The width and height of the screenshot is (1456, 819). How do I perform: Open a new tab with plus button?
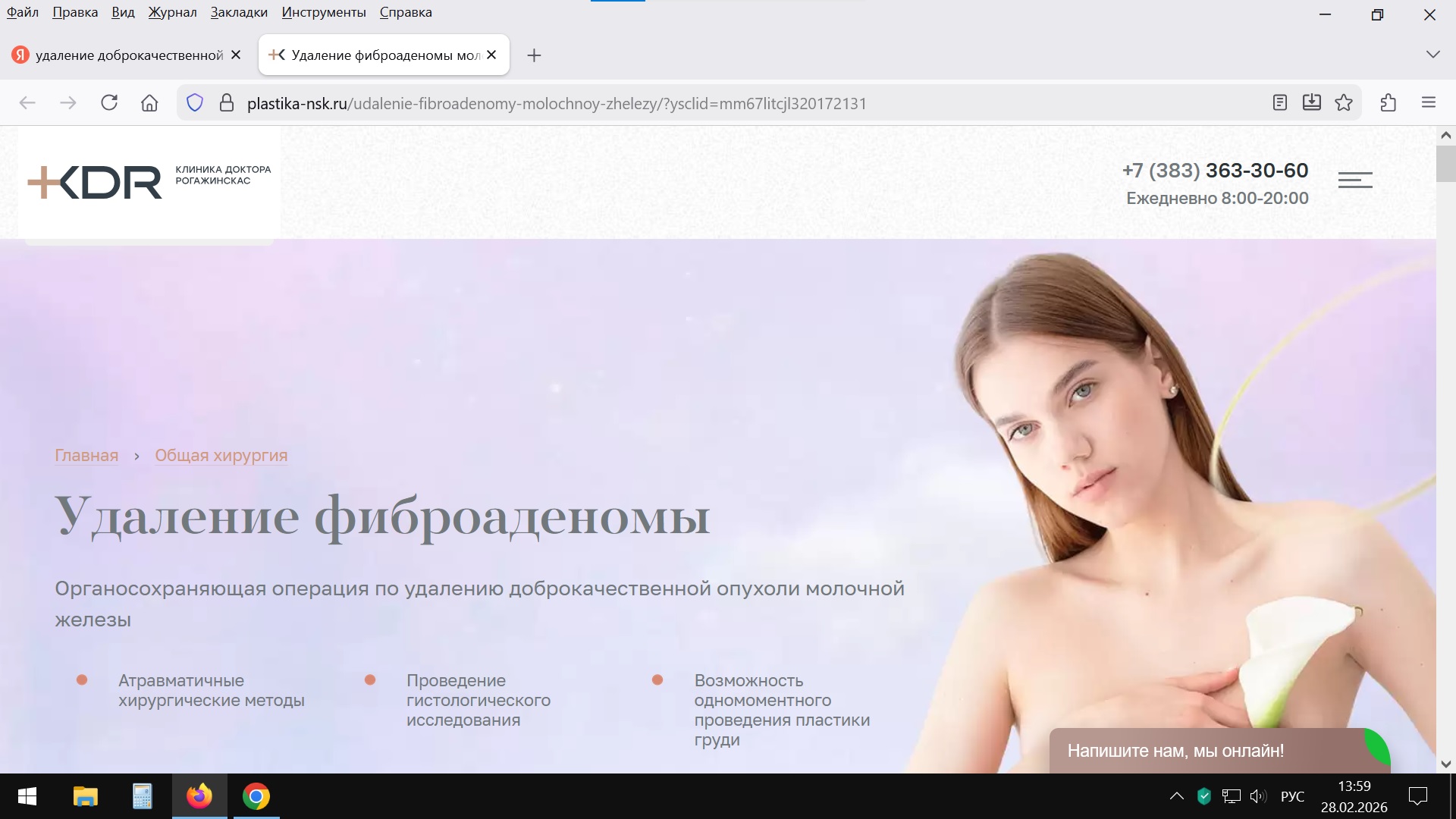pos(534,55)
